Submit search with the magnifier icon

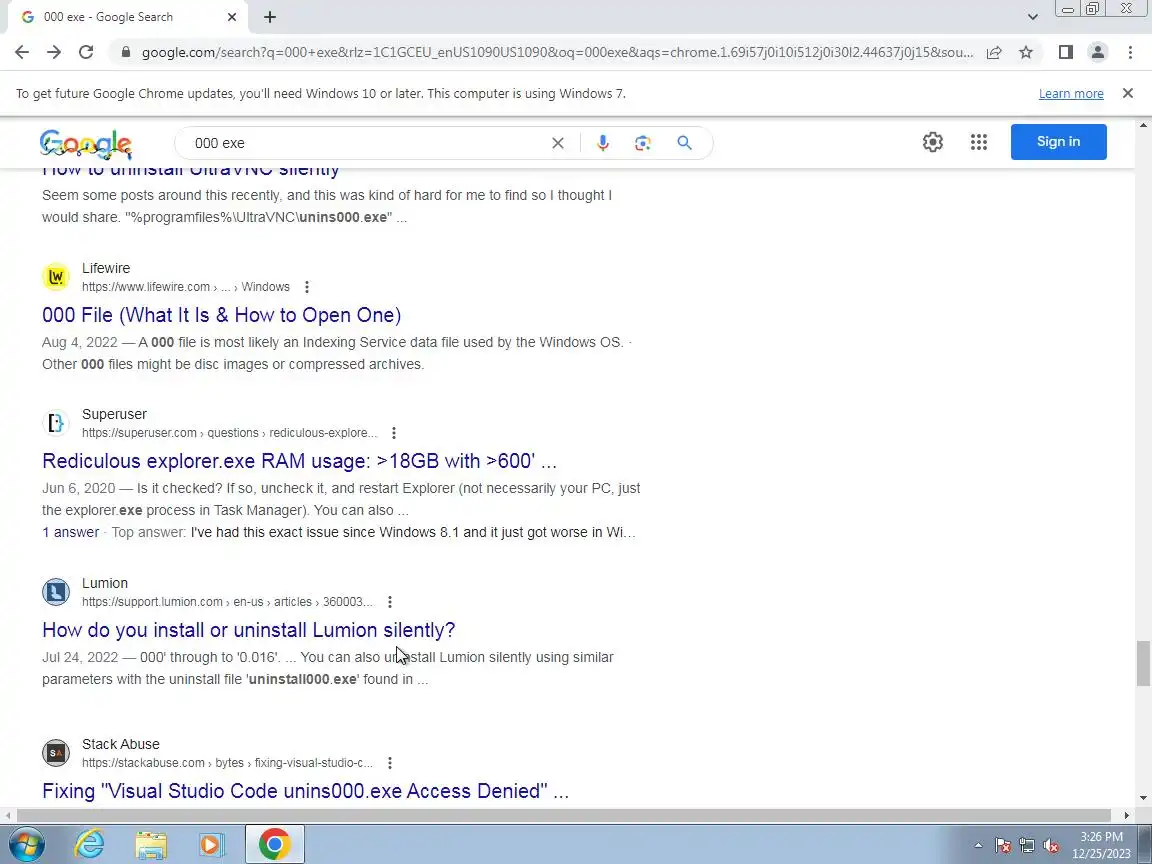pos(684,143)
